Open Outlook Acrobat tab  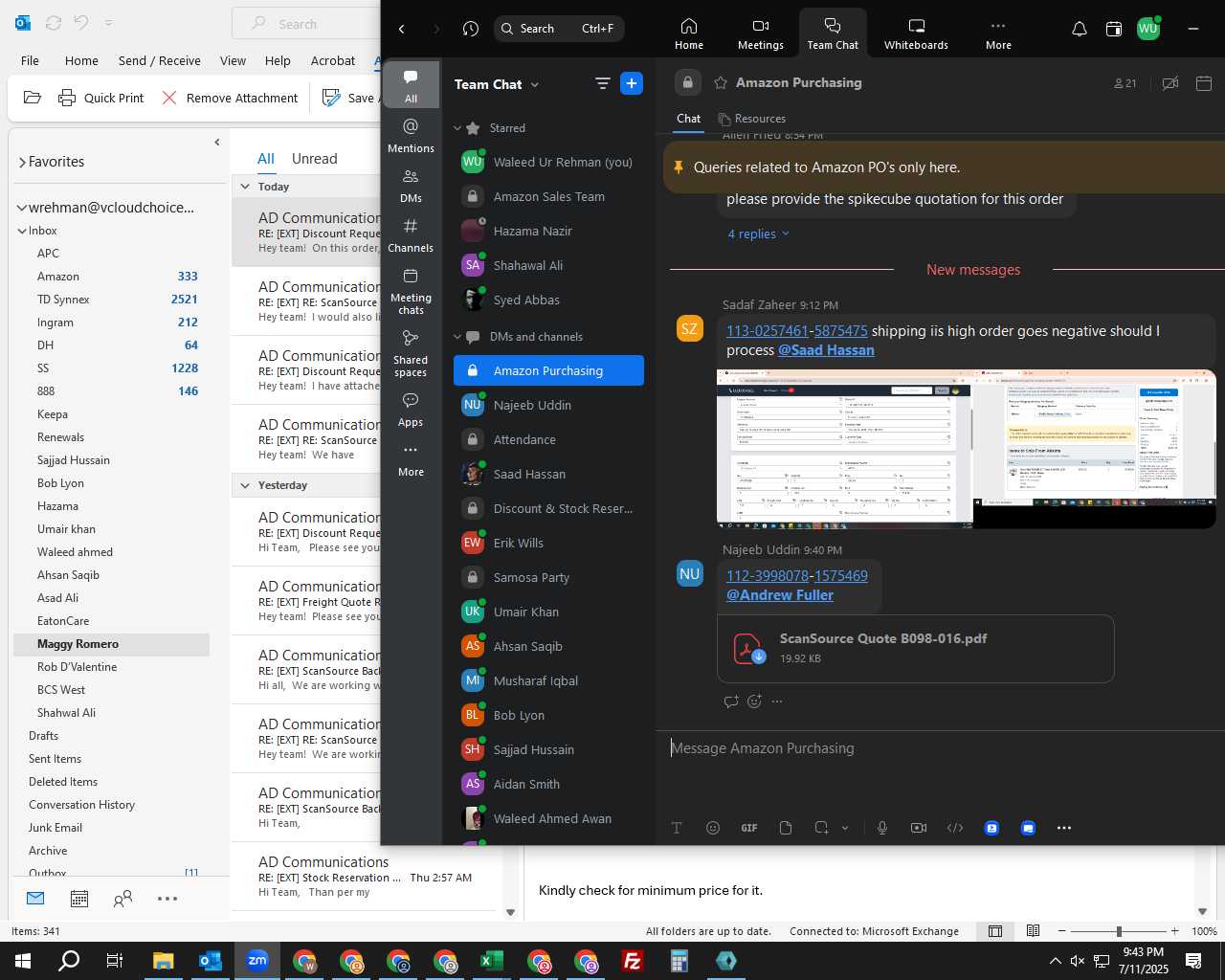(x=332, y=60)
